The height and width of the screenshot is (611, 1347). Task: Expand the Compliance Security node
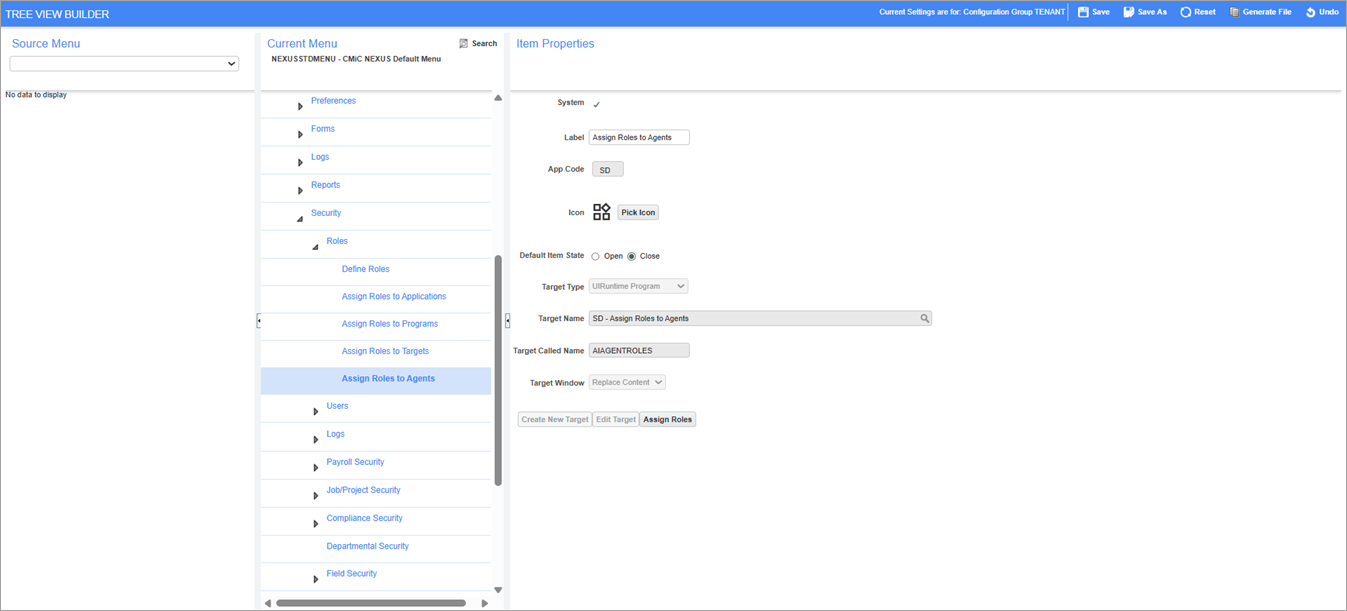[x=315, y=523]
